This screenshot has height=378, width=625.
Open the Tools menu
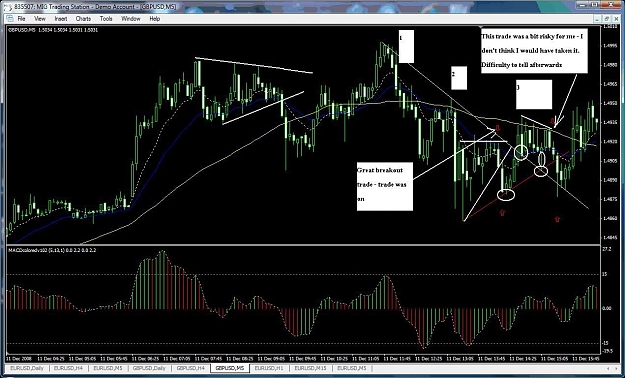[x=106, y=19]
